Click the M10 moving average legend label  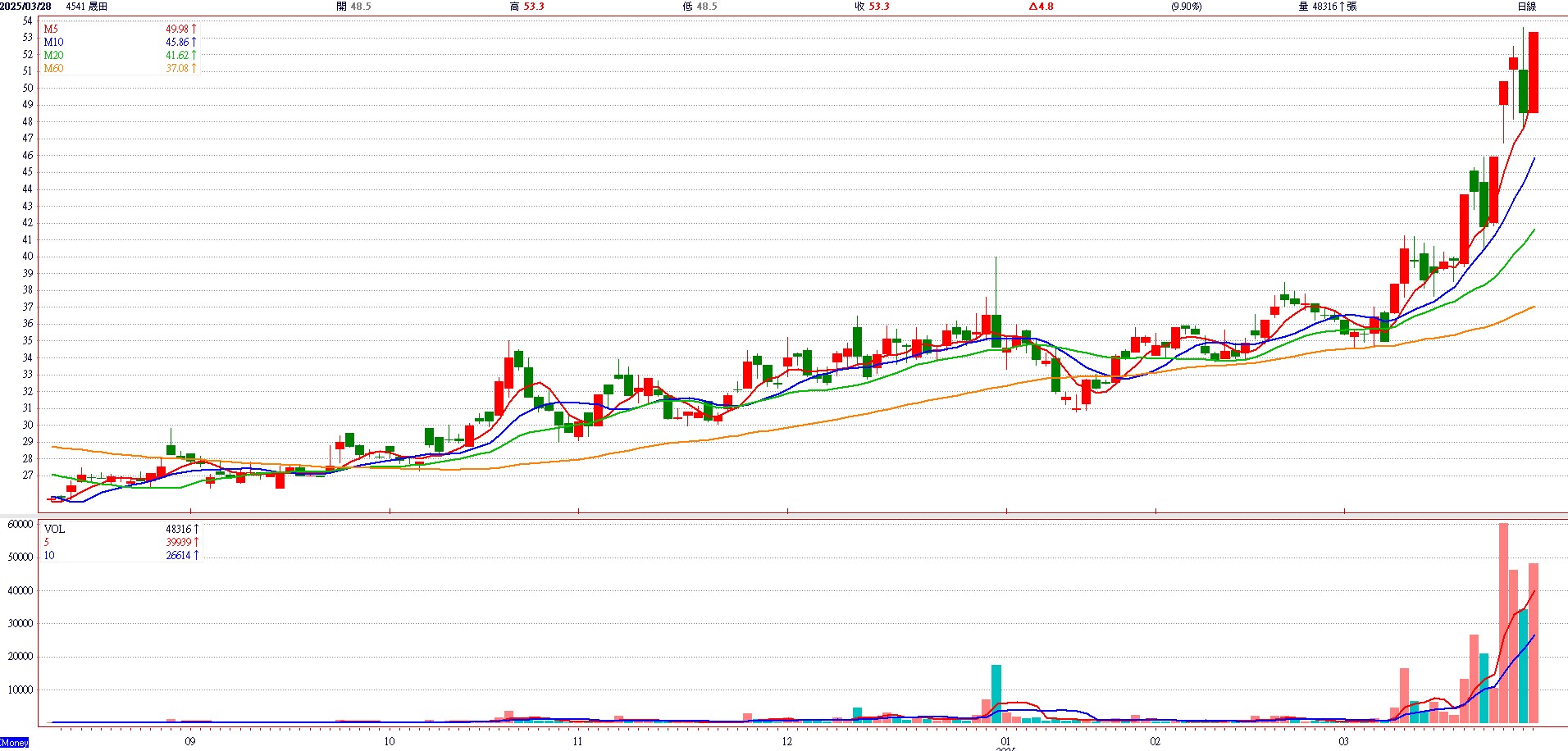(53, 42)
